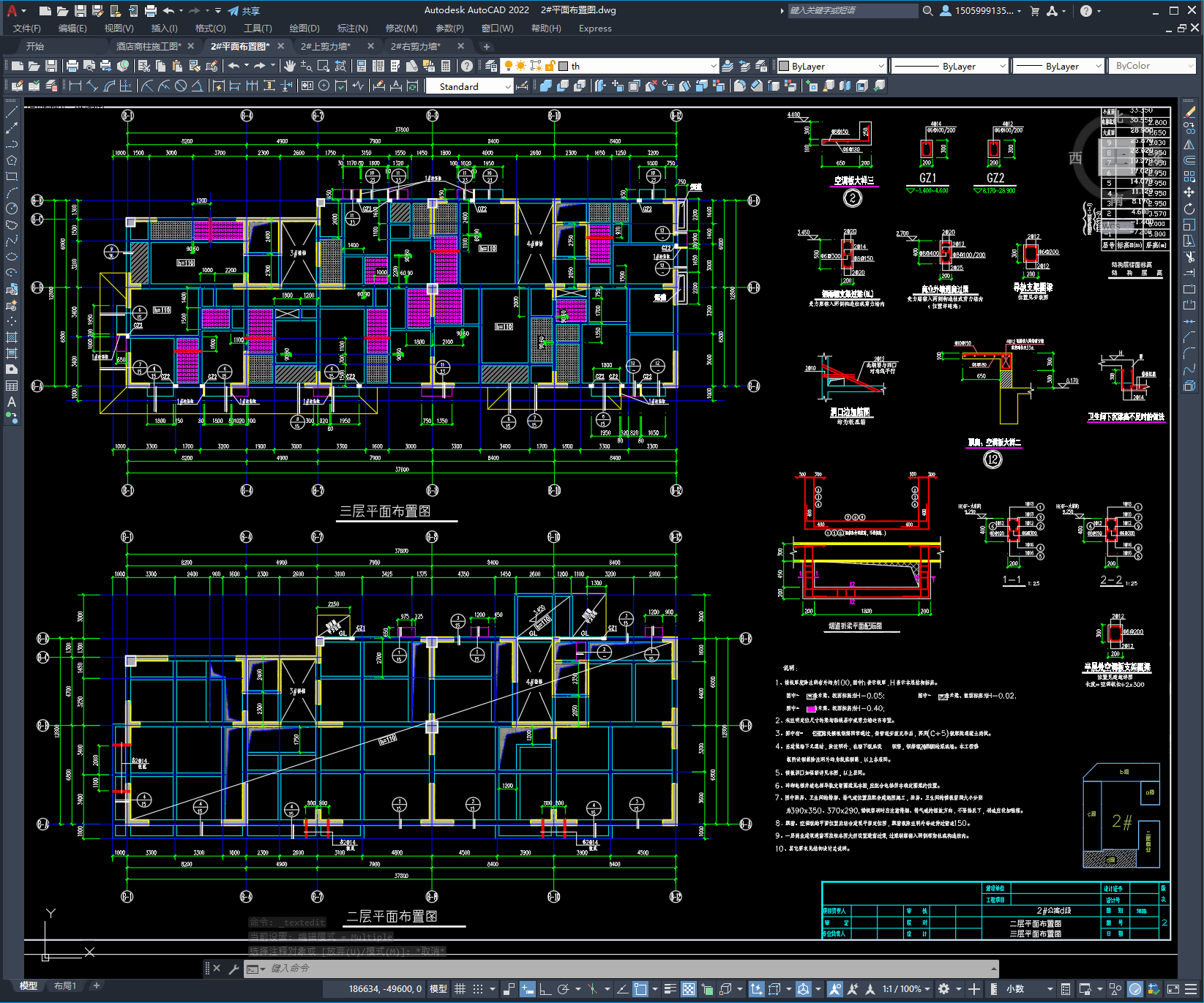Screen dimensions: 1204x1003
Task: Click the Help question mark in toolbar
Action: pyautogui.click(x=467, y=66)
